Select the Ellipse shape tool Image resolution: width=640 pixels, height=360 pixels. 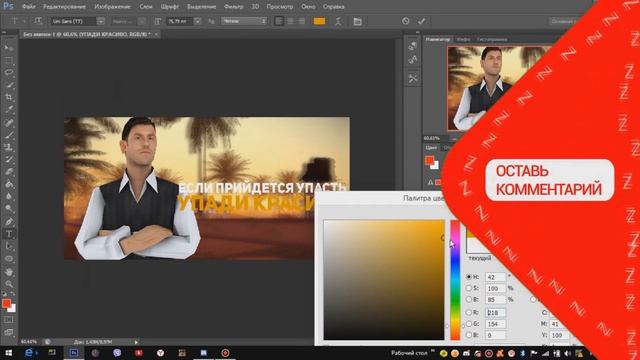point(9,259)
